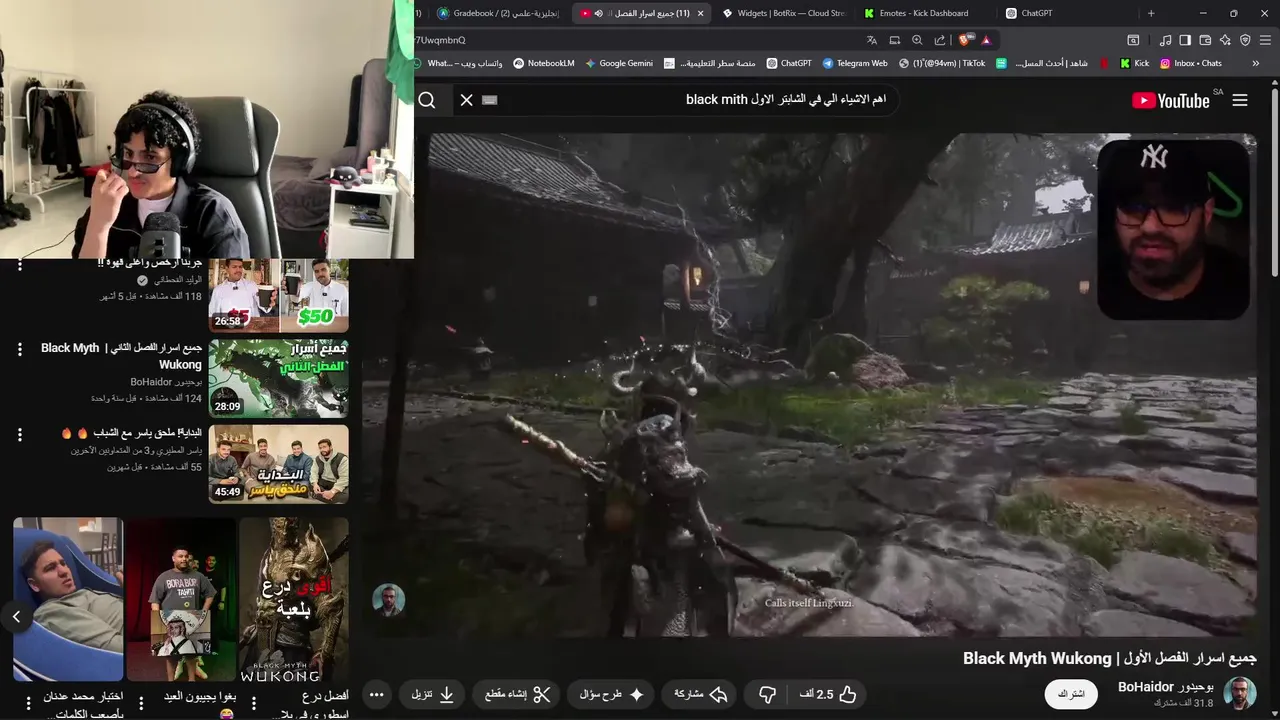Open options for اختبار محمد عدنان short
The image size is (1280, 720).
click(x=28, y=703)
